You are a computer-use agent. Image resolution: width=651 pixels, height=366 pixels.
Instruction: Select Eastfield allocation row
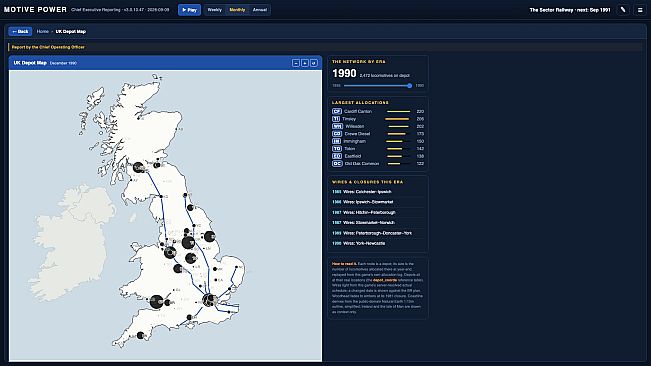[x=378, y=156]
